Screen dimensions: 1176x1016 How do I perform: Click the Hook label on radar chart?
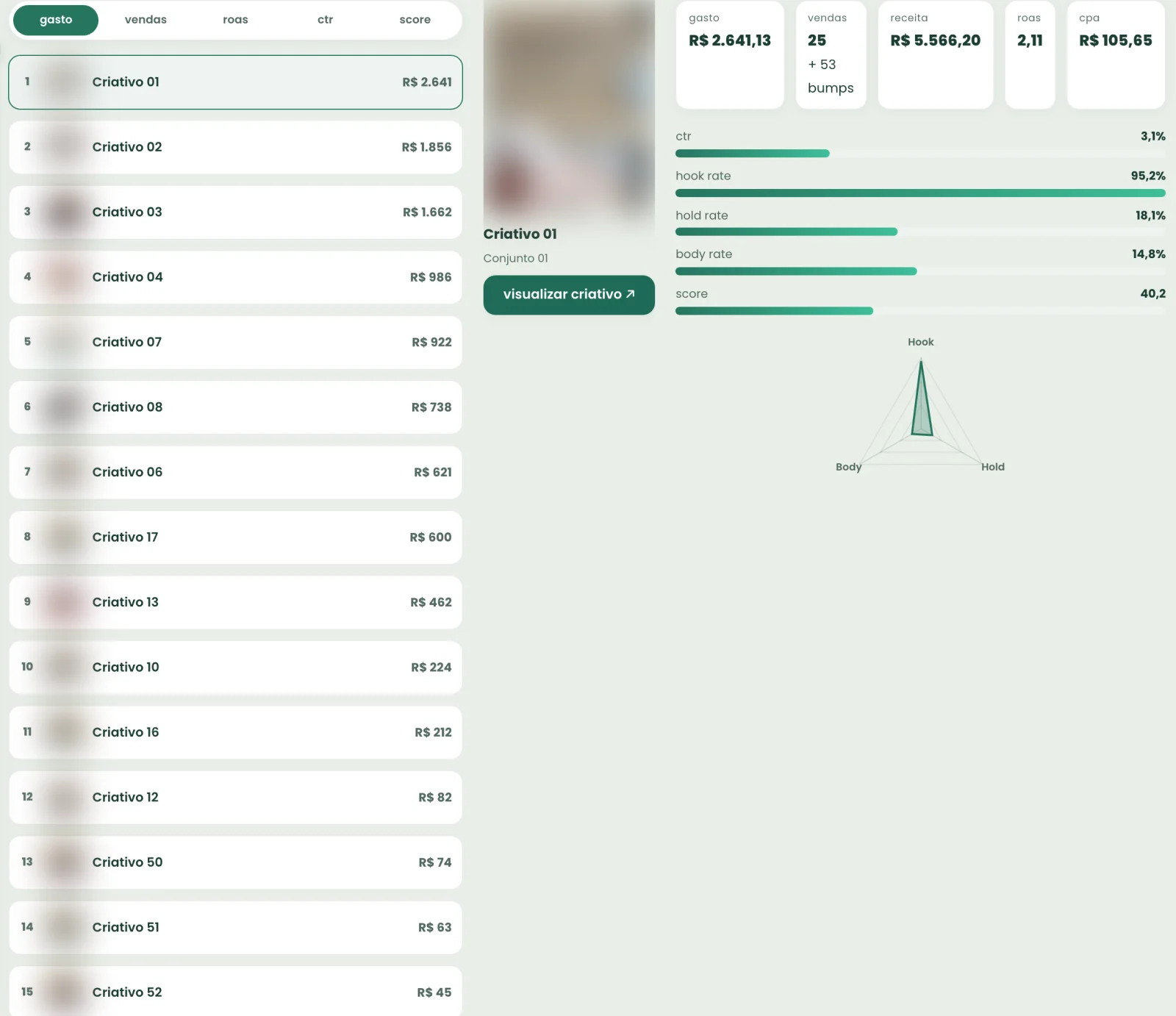(x=920, y=342)
